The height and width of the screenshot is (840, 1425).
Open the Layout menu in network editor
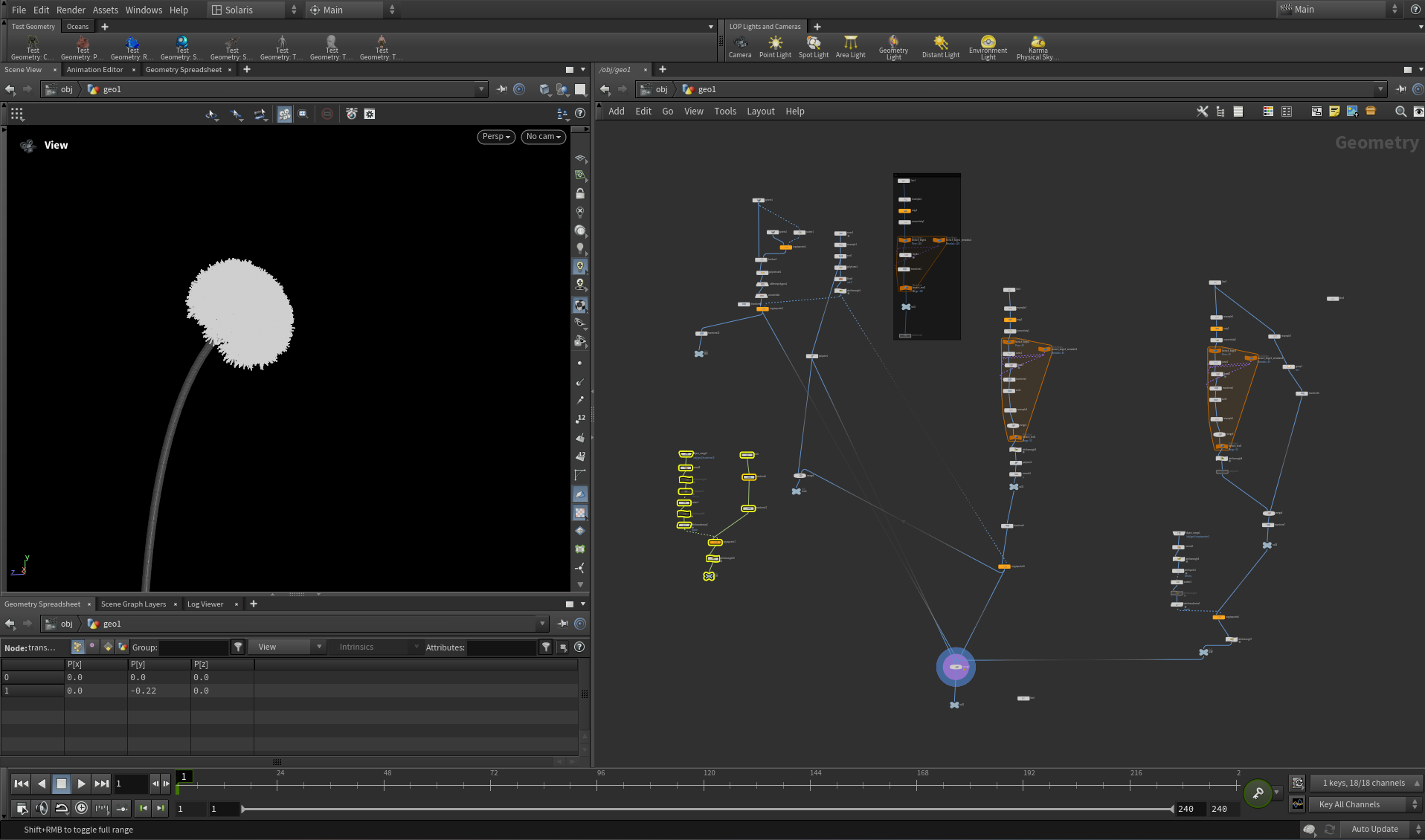click(760, 112)
